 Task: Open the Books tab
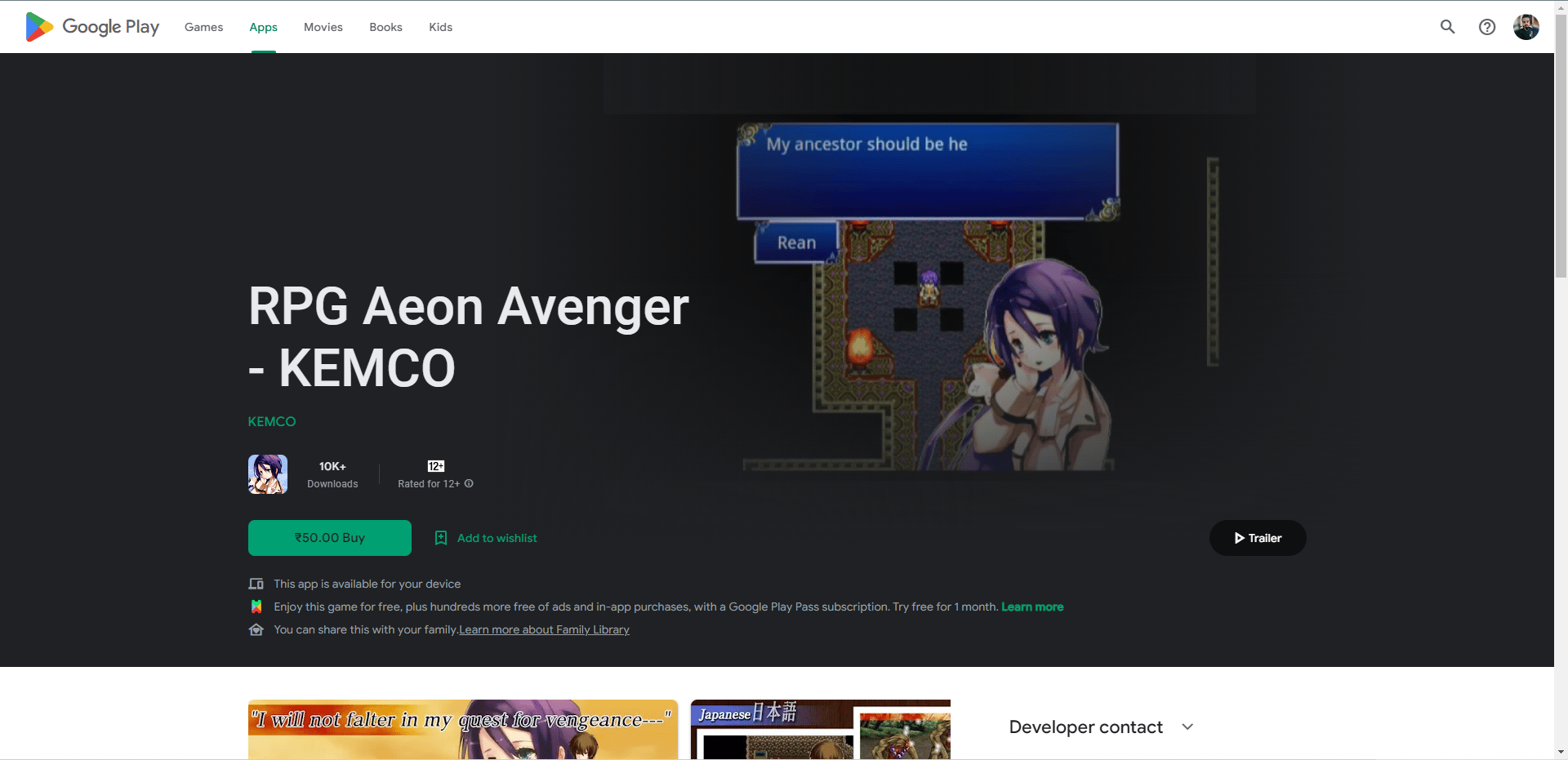[385, 27]
